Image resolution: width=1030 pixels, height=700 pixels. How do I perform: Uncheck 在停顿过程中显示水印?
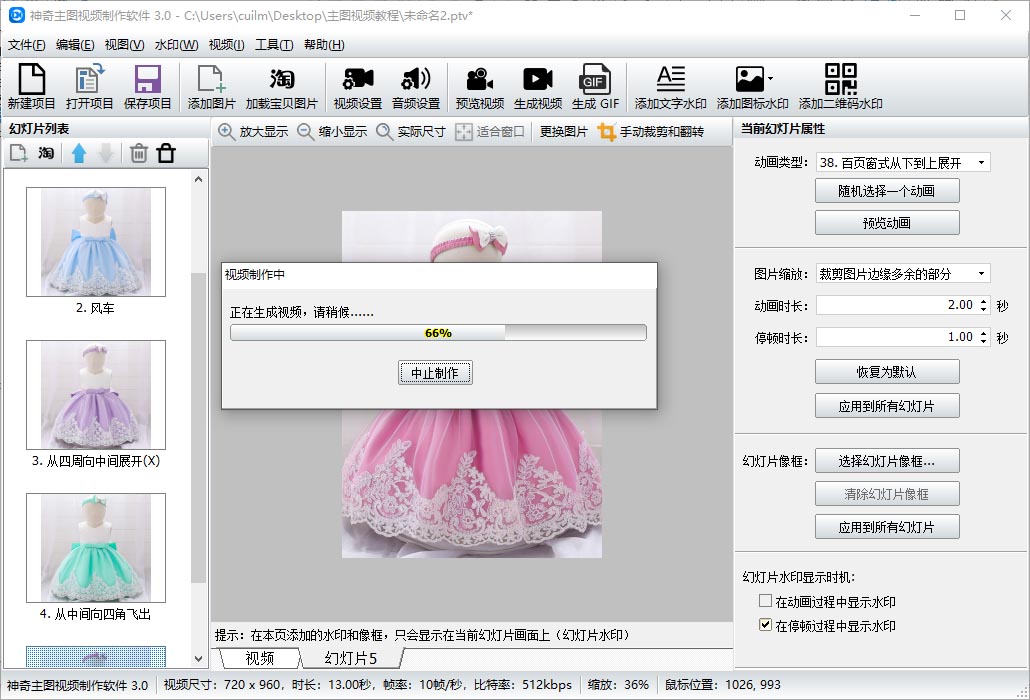765,624
